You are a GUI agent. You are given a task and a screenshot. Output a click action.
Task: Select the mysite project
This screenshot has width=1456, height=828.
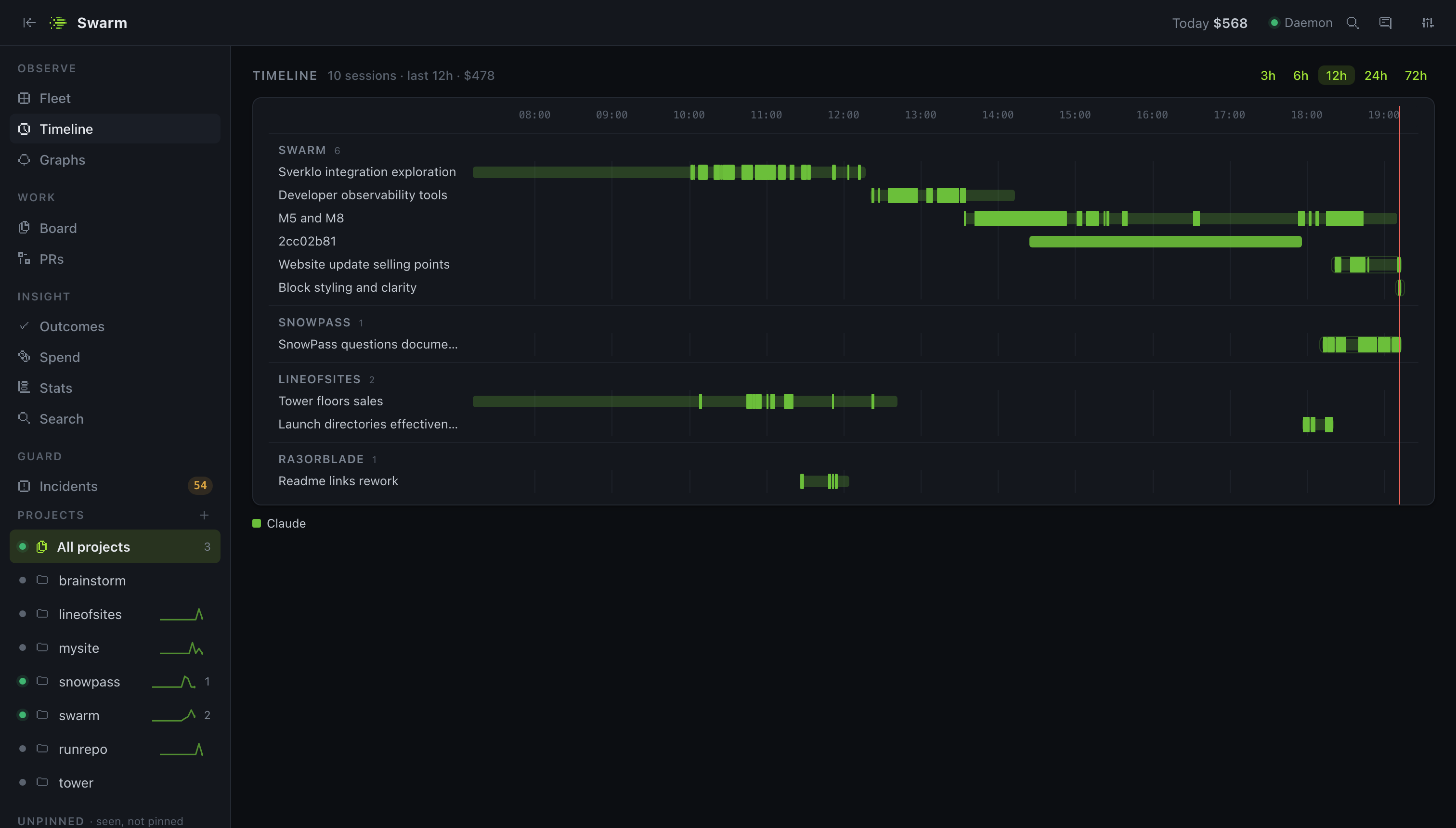pos(115,648)
